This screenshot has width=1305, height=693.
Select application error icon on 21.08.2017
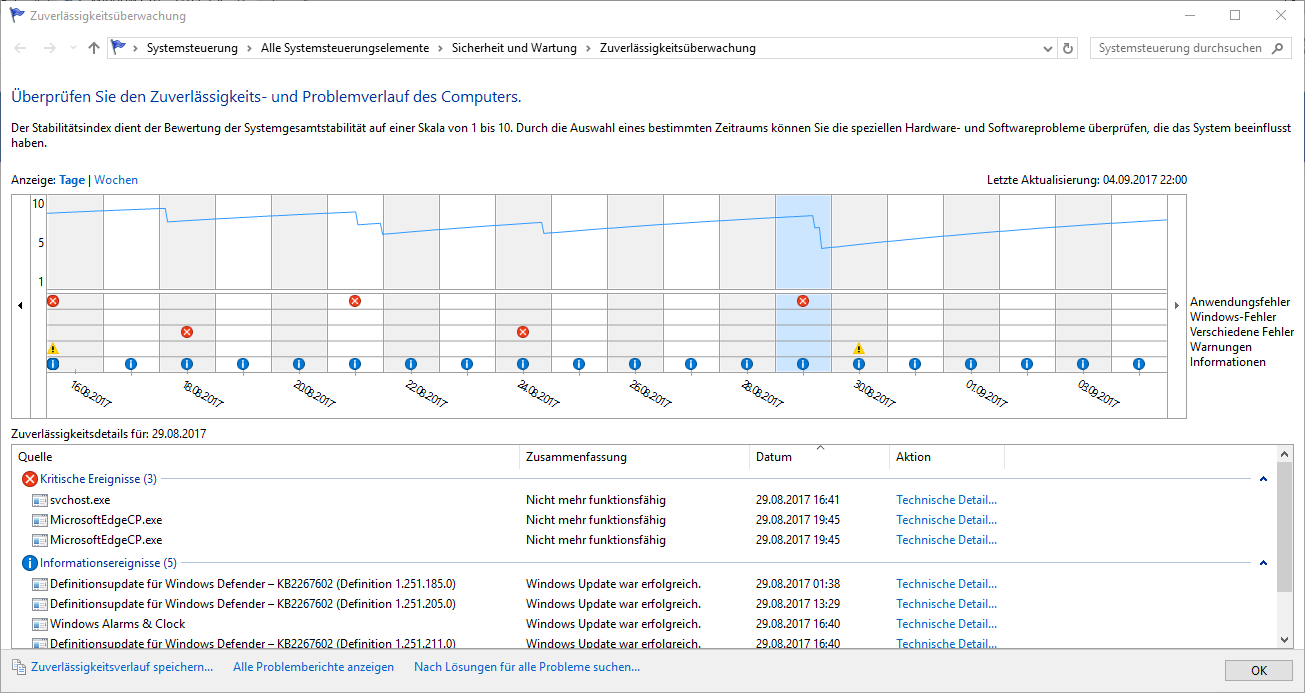355,301
